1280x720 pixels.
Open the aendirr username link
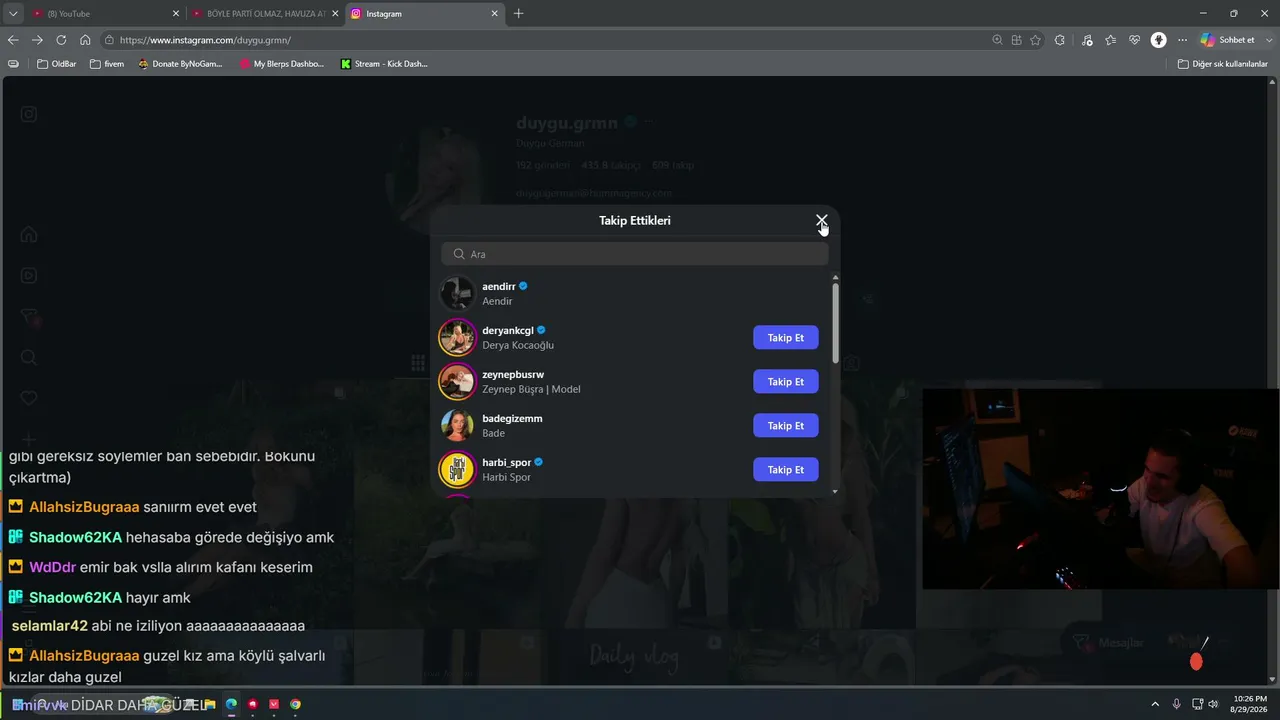499,286
